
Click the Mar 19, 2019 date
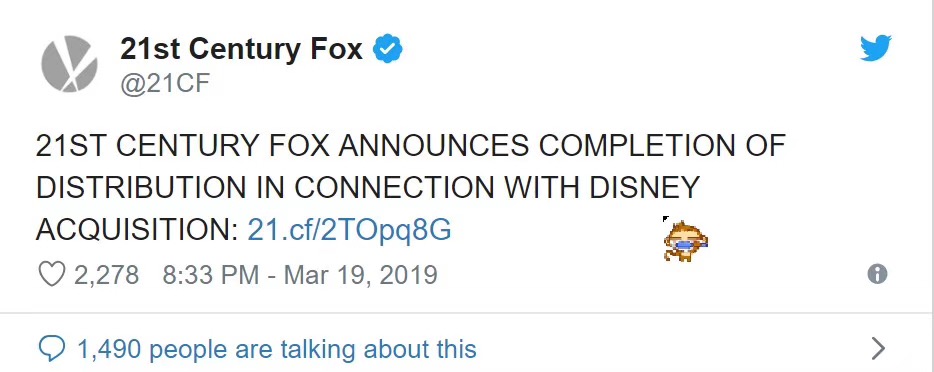[361, 275]
